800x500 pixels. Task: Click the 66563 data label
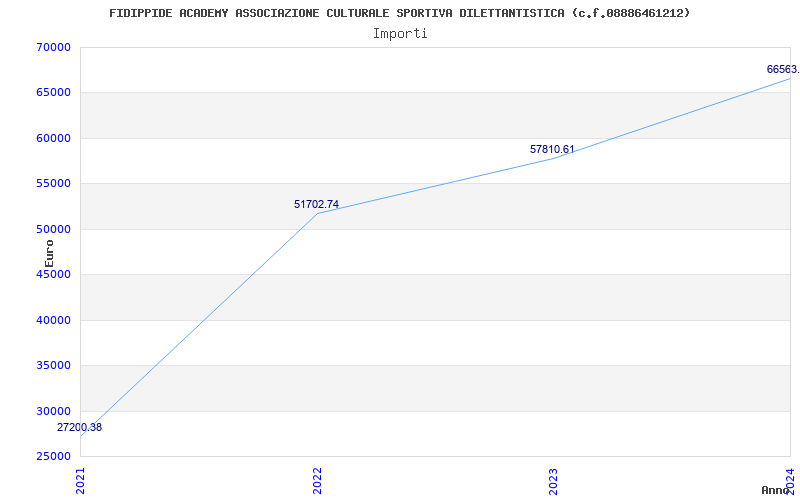(x=783, y=69)
